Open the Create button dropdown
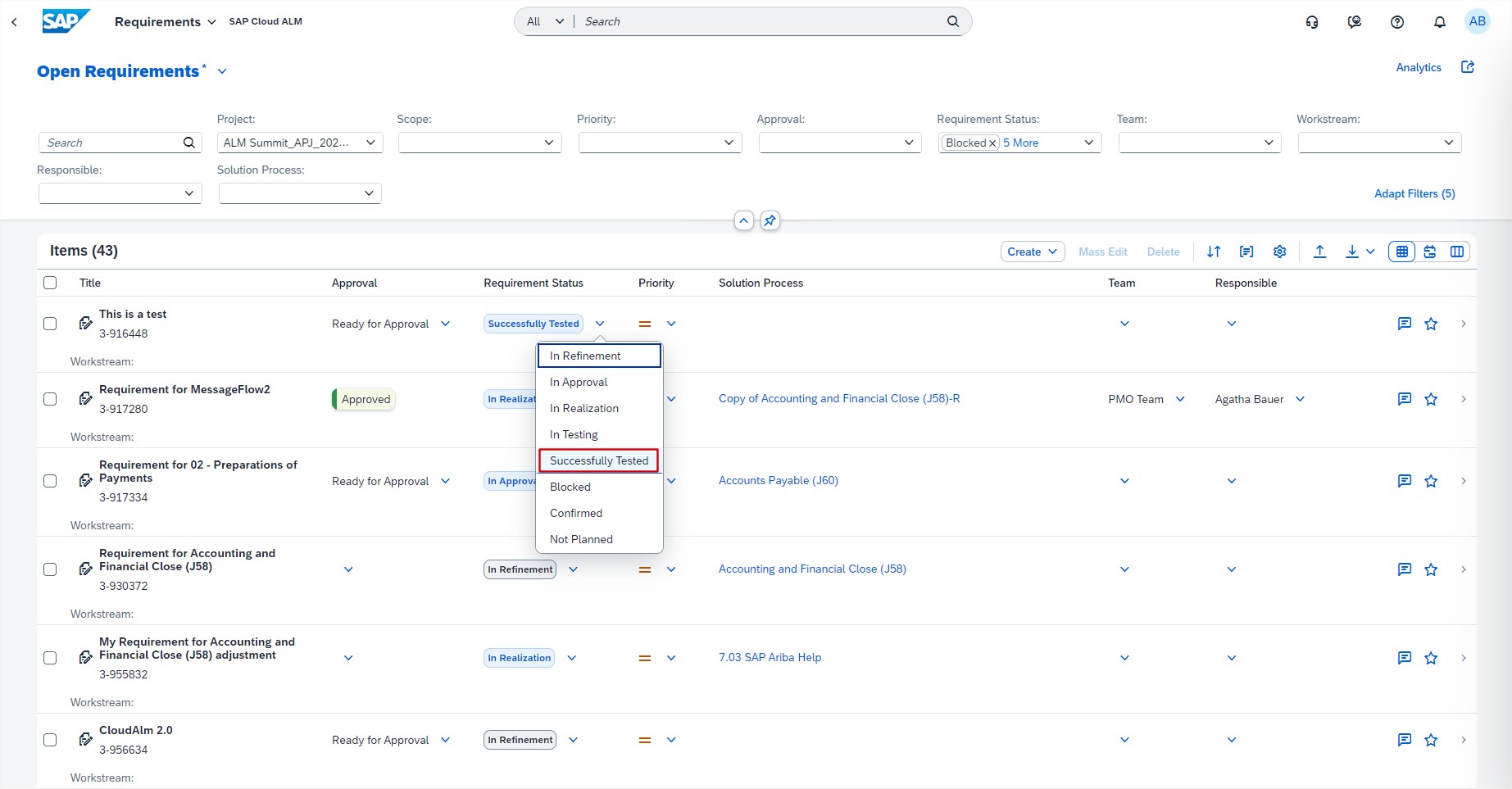The width and height of the screenshot is (1512, 789). [x=1032, y=252]
